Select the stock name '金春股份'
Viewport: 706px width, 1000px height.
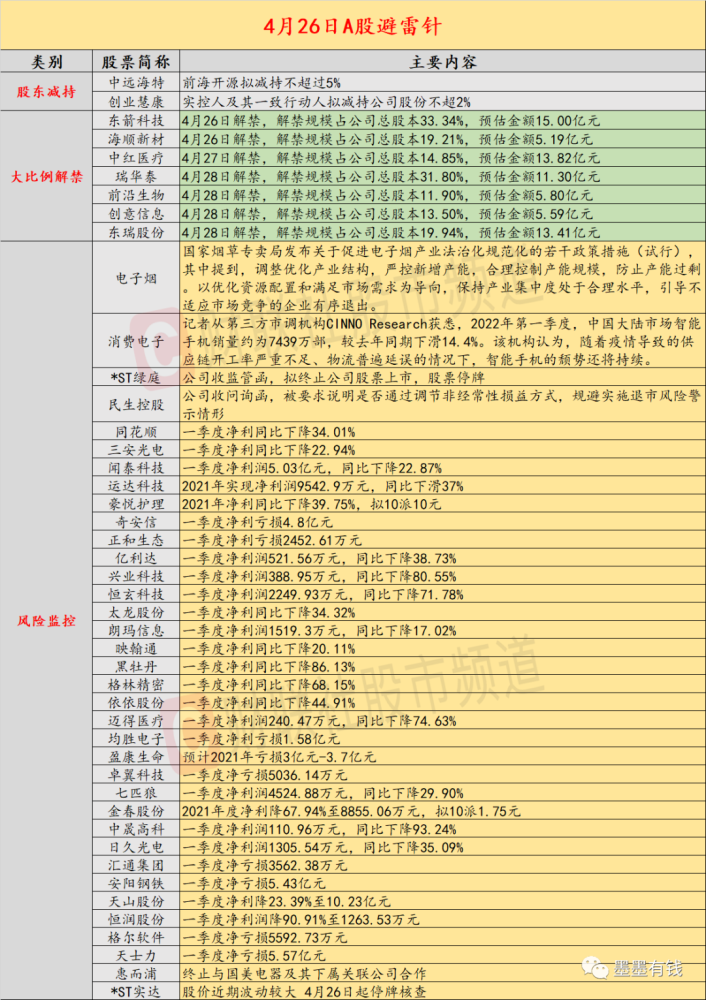(x=136, y=811)
